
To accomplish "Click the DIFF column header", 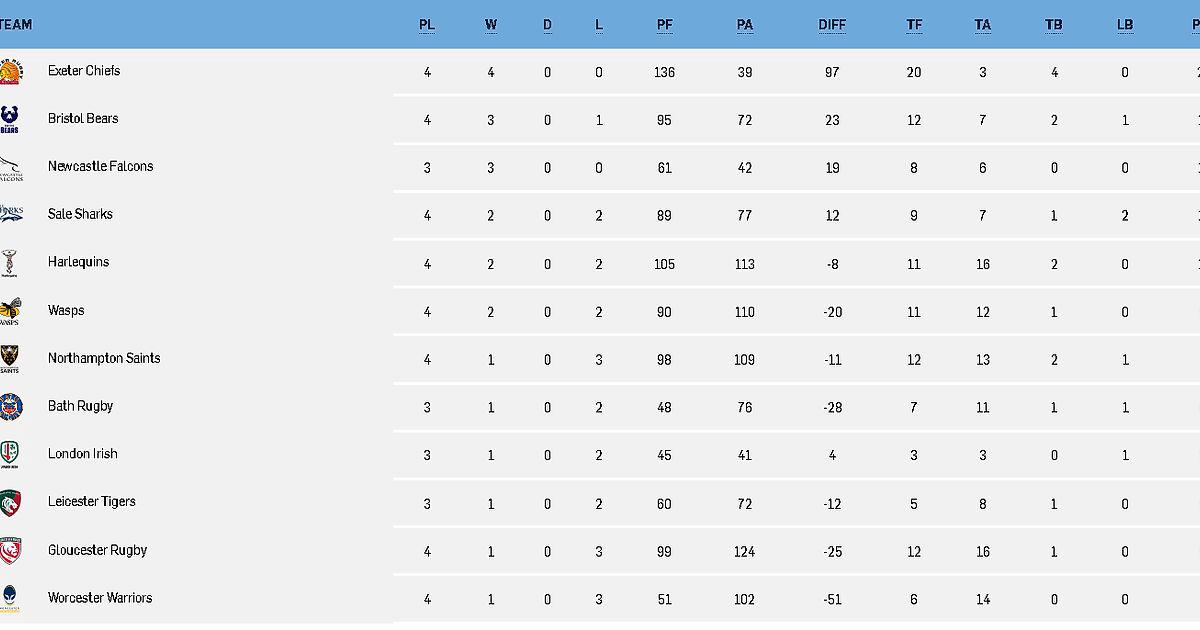I will pos(832,25).
